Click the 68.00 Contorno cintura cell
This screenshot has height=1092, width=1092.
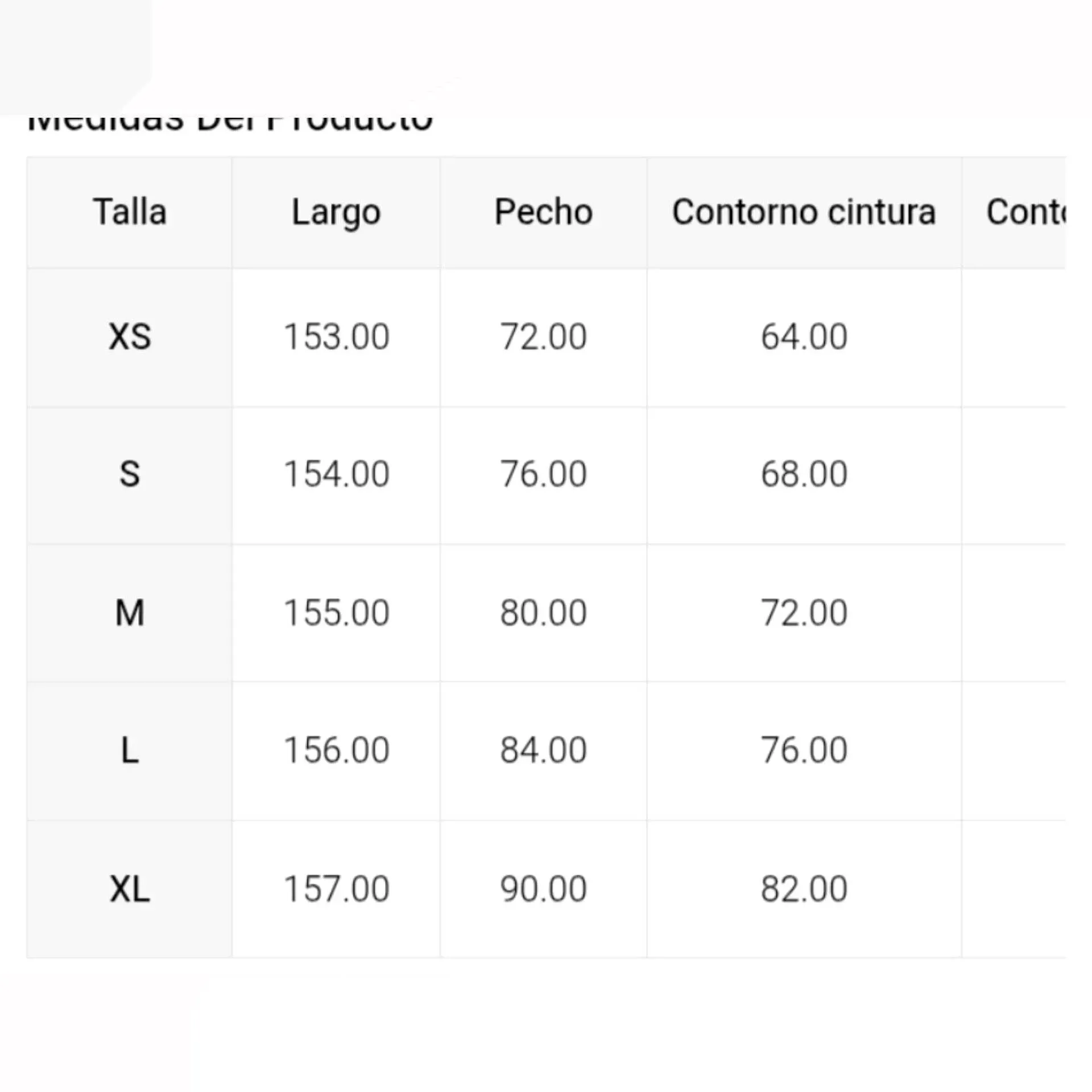click(x=804, y=474)
